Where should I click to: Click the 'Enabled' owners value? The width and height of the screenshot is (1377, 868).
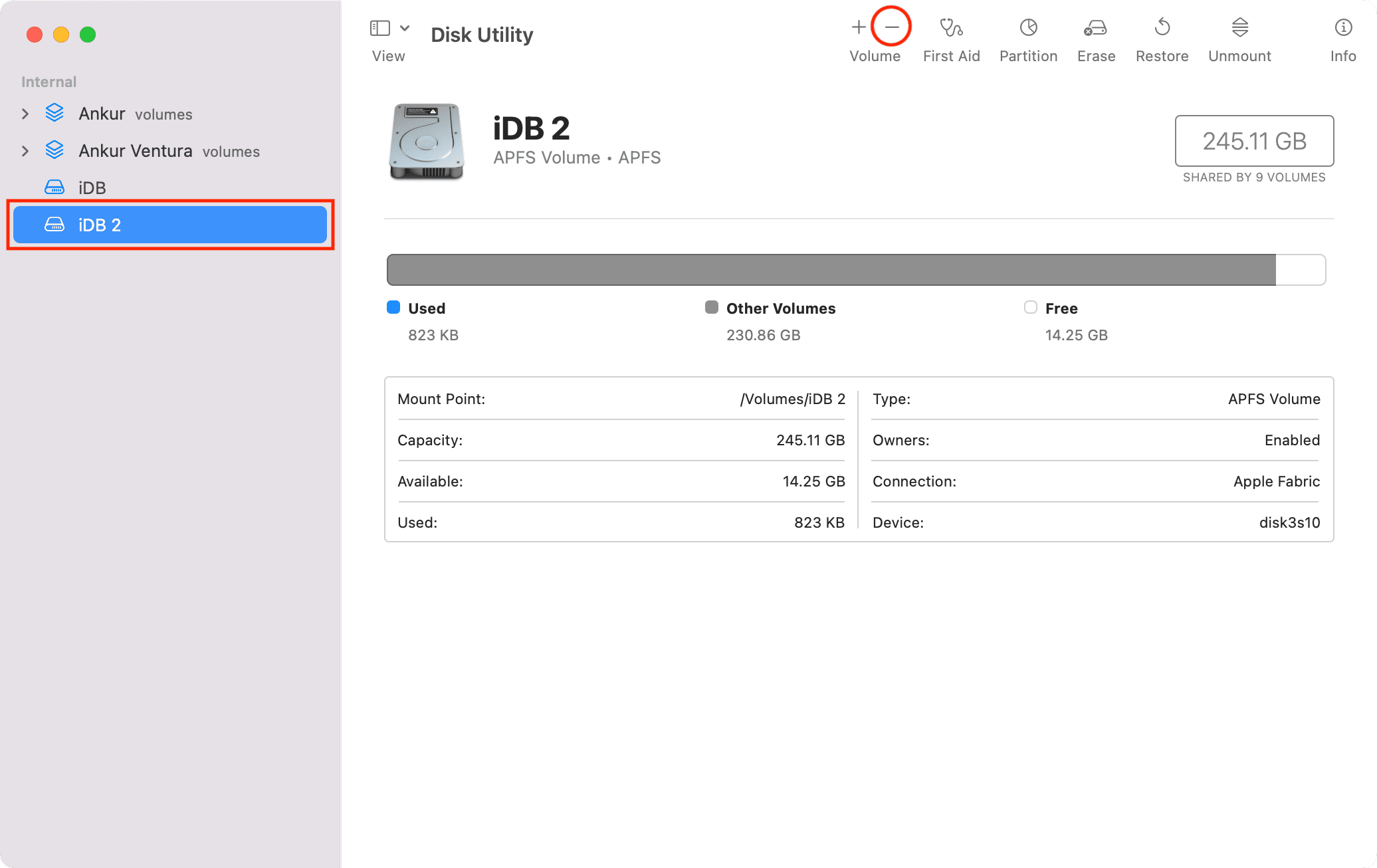[x=1292, y=440]
